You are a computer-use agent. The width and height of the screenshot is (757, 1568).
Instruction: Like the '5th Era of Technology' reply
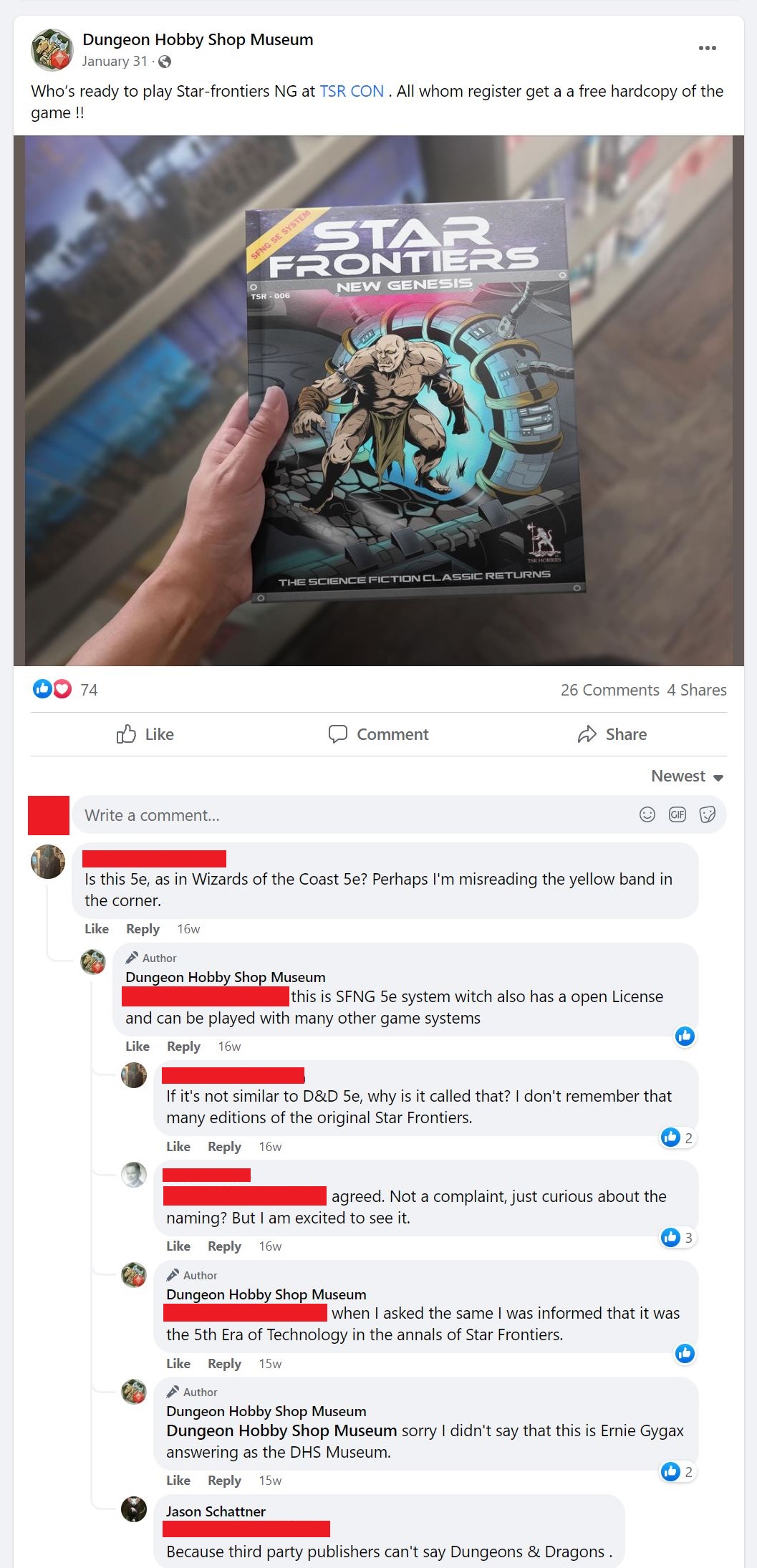(x=178, y=1364)
